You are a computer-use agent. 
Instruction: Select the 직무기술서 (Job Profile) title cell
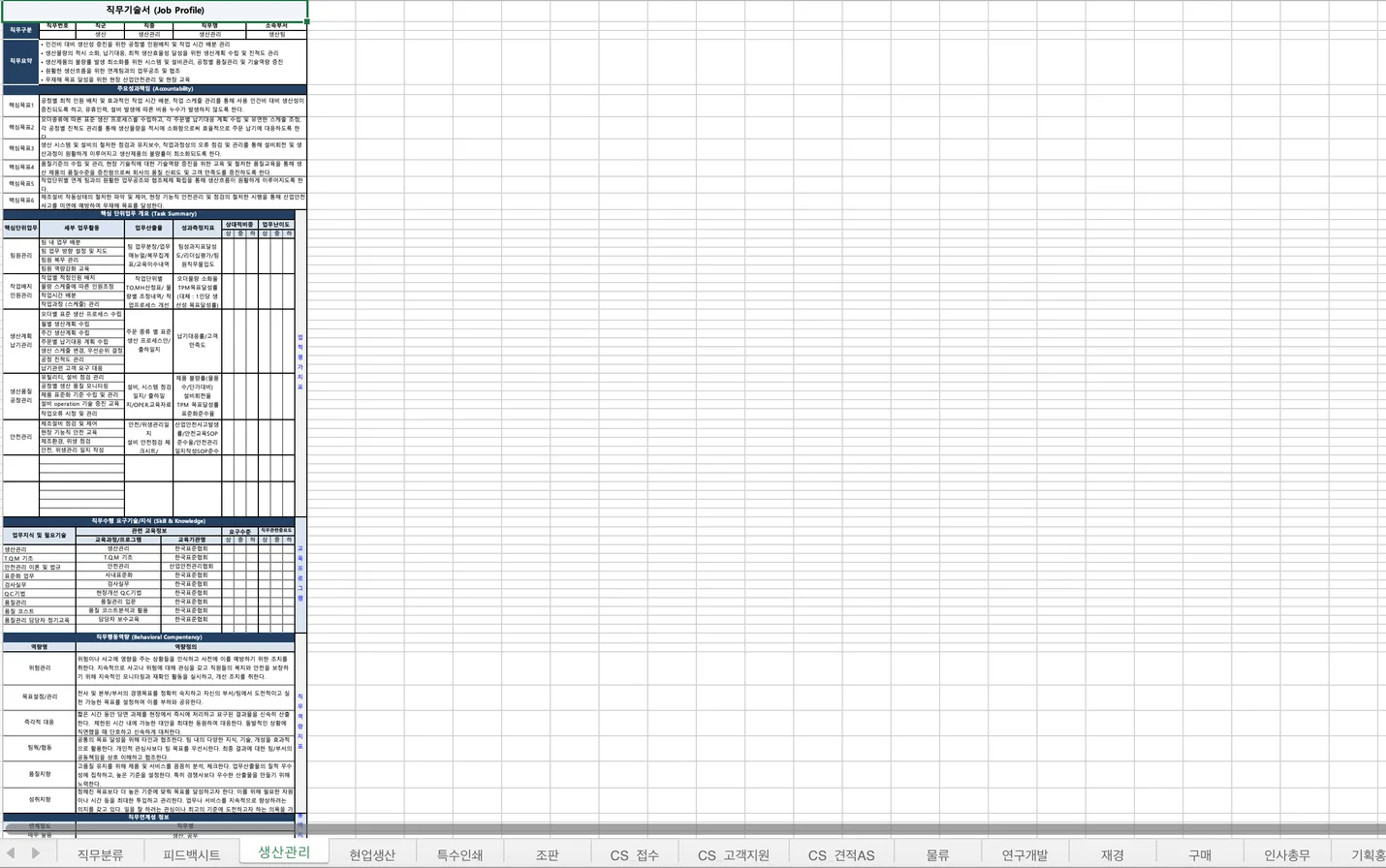point(155,11)
